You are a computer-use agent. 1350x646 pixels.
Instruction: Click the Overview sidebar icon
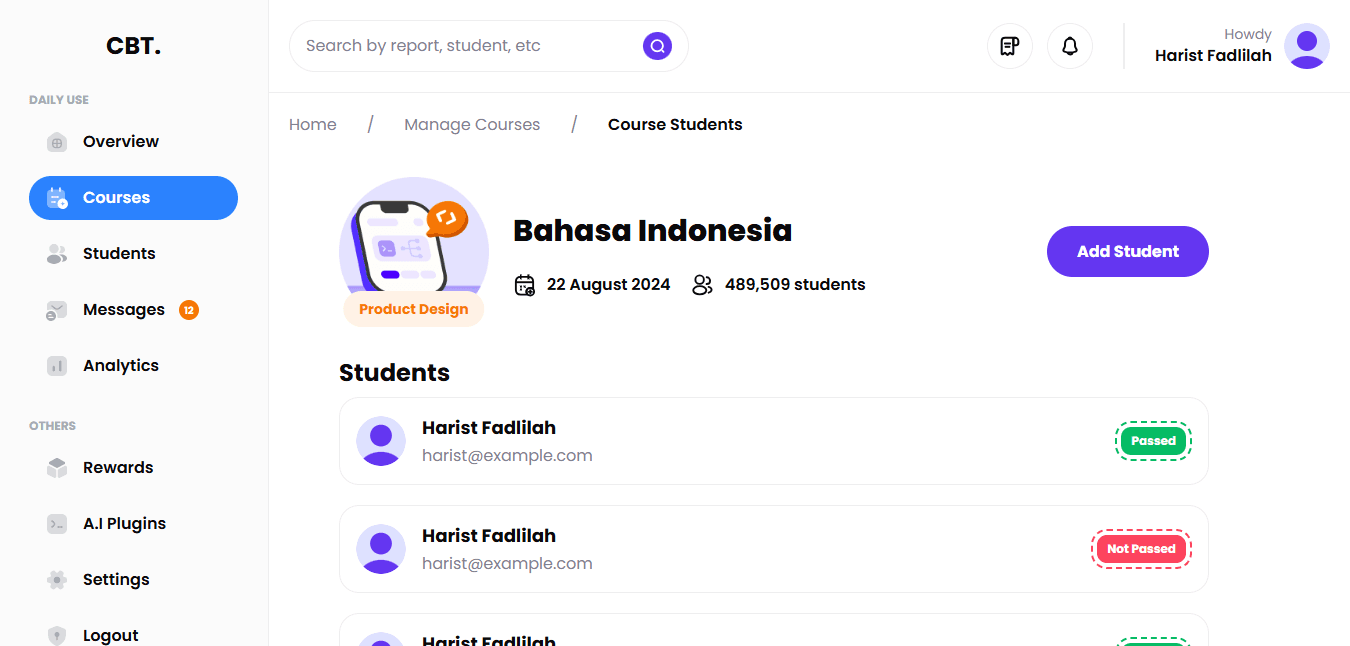point(57,142)
